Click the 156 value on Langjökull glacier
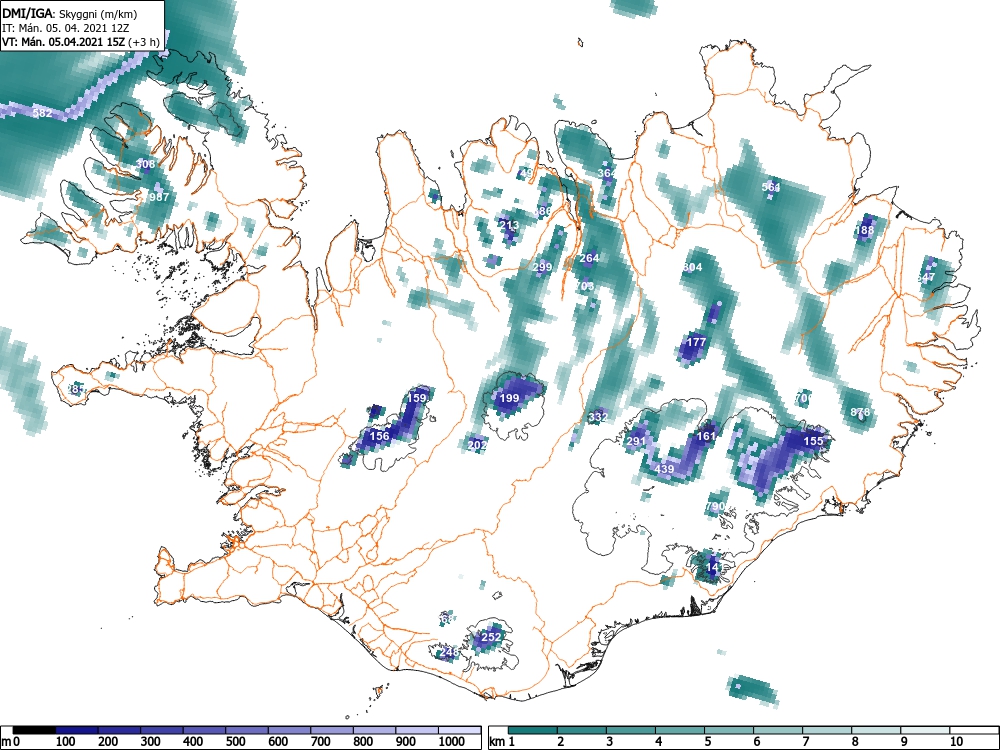The width and height of the screenshot is (1000, 750). [x=379, y=436]
